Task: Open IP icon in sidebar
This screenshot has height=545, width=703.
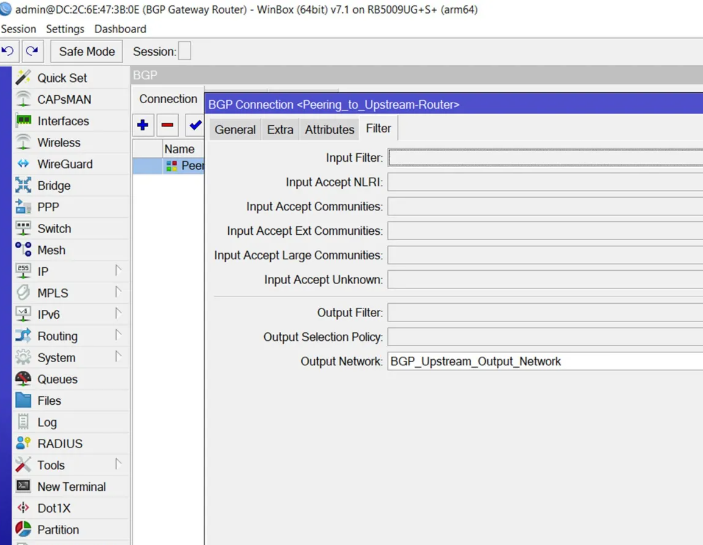Action: [x=23, y=271]
